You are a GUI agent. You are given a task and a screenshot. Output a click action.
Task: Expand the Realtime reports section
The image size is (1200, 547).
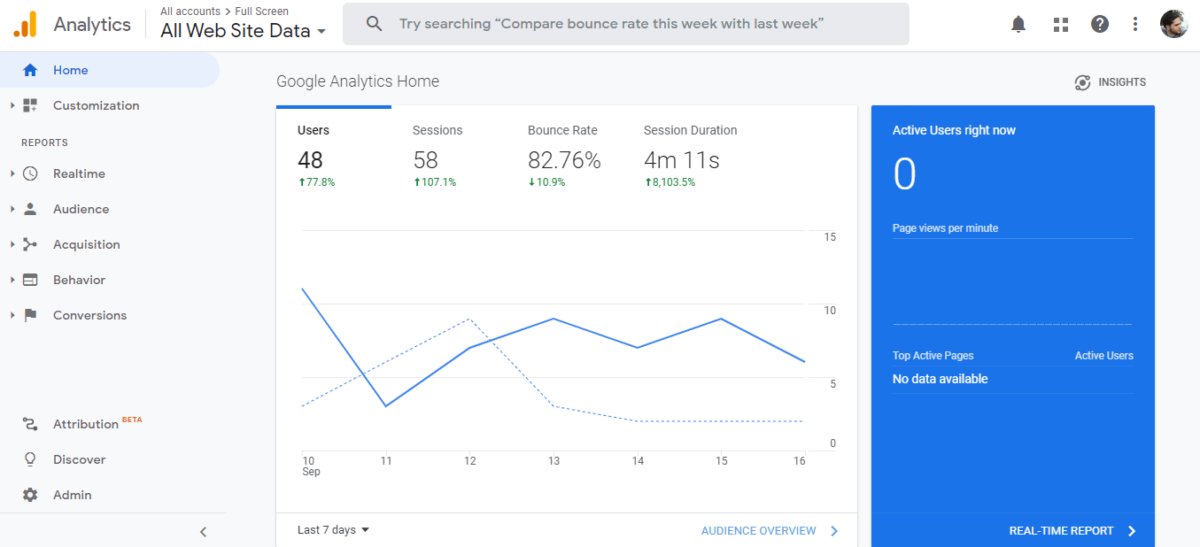point(78,174)
